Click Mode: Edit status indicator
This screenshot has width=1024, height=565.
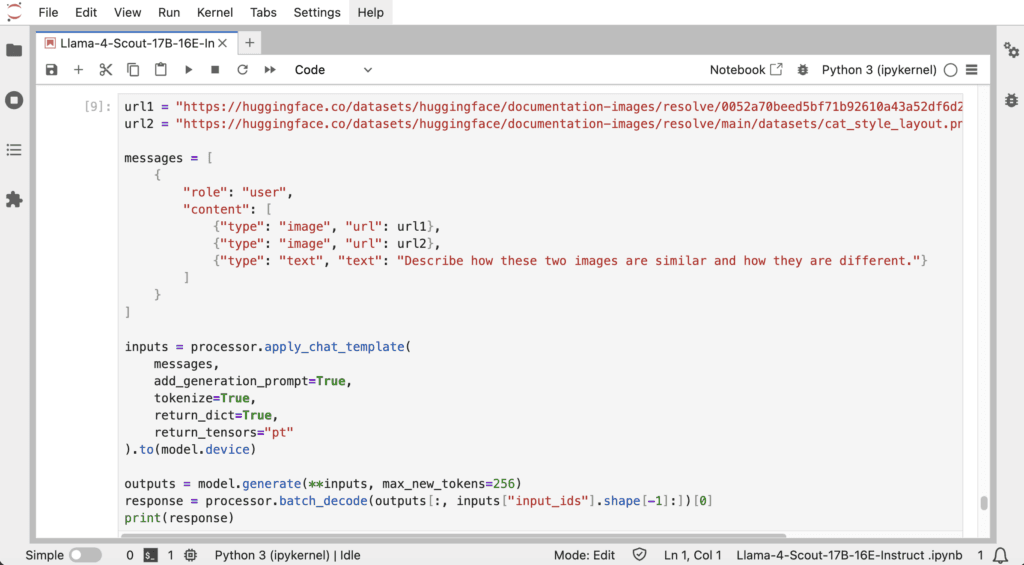(x=584, y=555)
